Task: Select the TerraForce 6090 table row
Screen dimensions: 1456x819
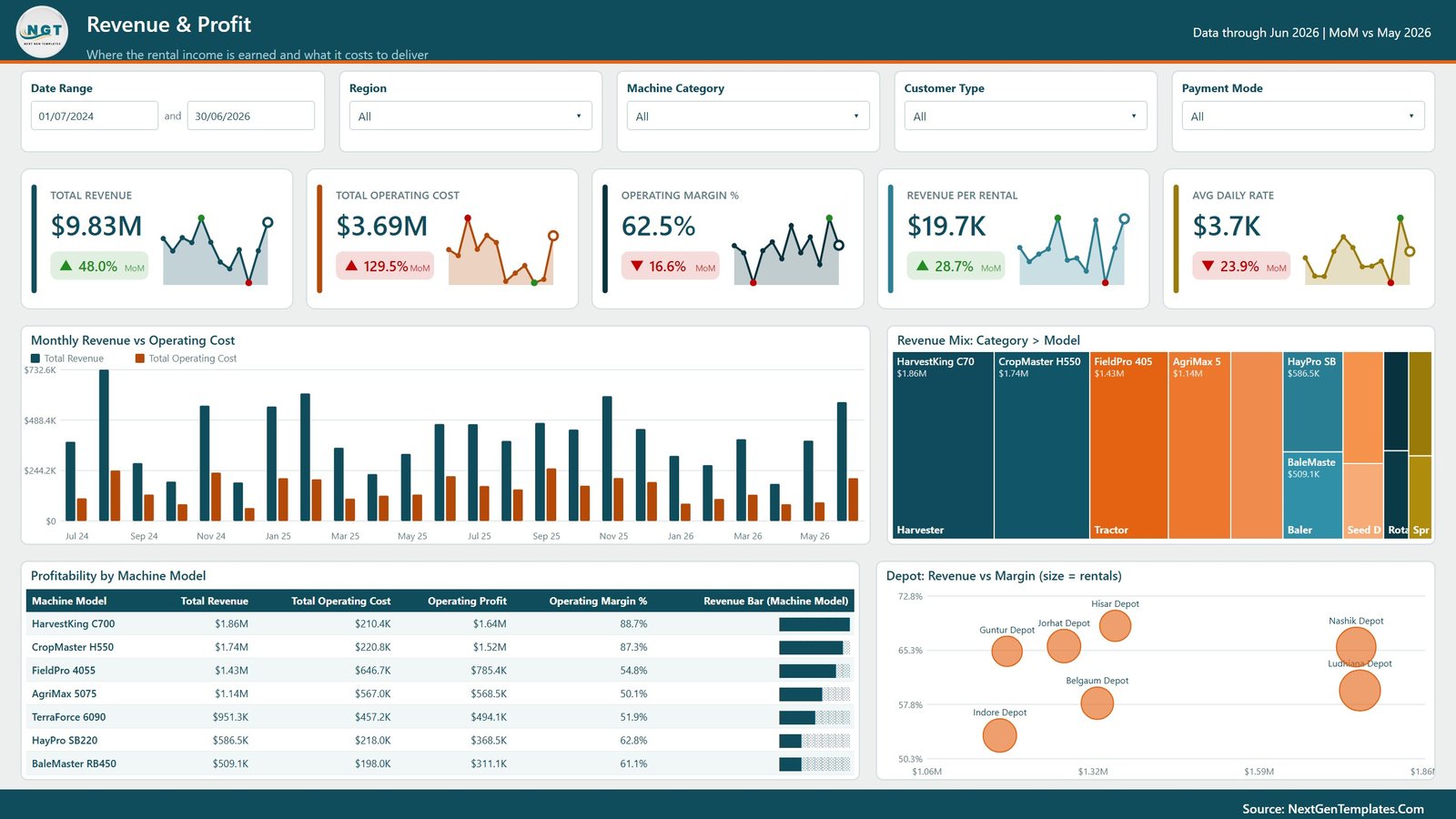Action: 440,717
